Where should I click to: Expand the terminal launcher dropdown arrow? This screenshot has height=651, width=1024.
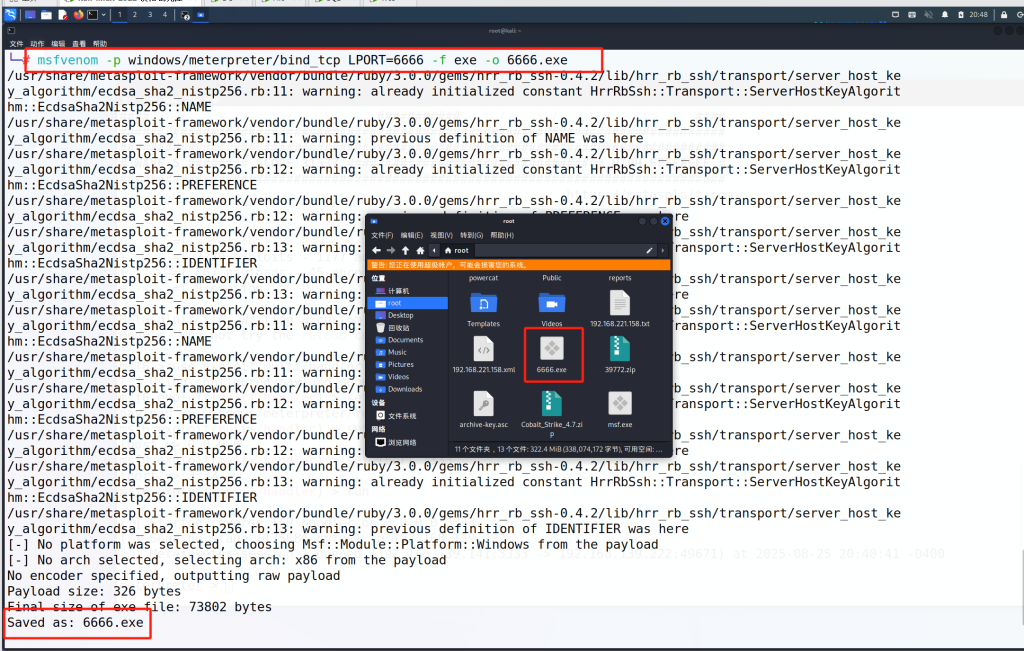click(x=103, y=14)
